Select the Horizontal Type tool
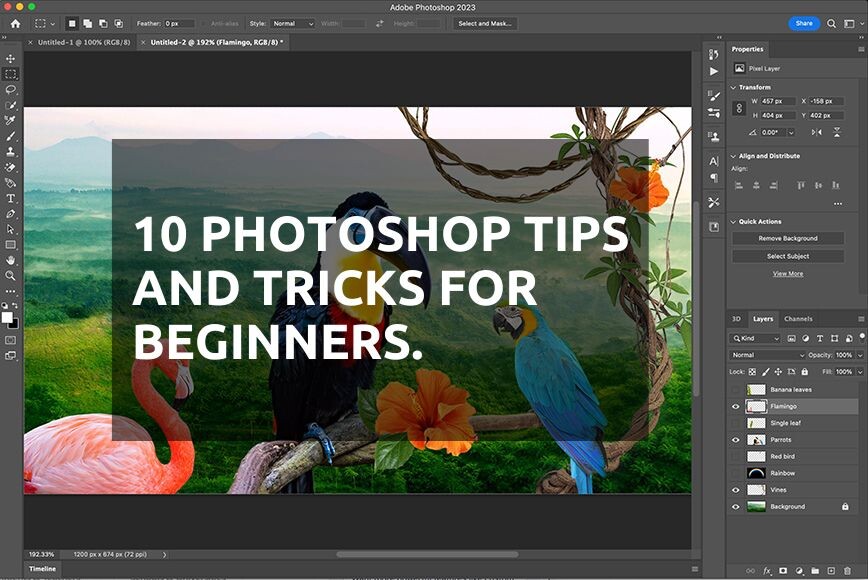This screenshot has height=580, width=868. tap(11, 199)
